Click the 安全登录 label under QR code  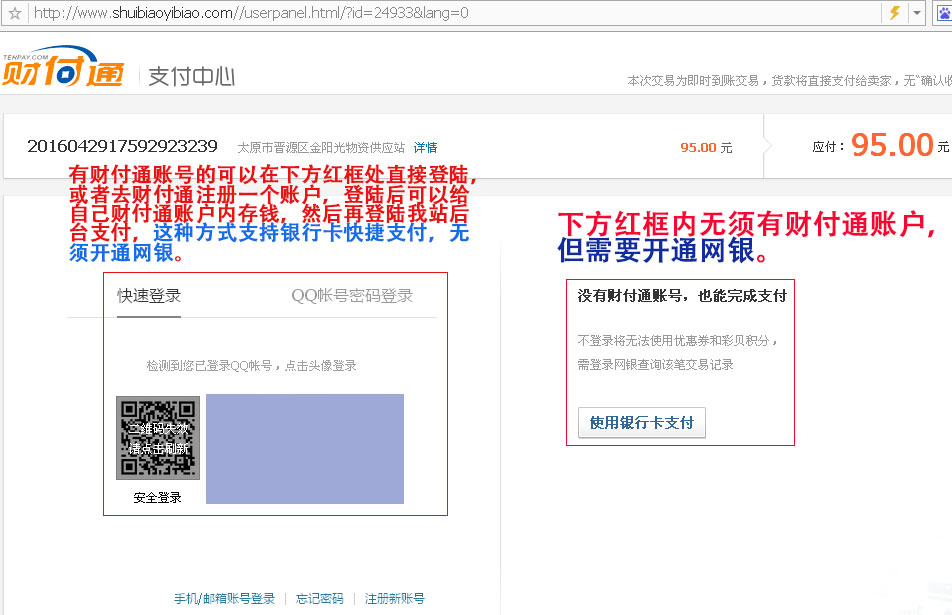(x=158, y=497)
